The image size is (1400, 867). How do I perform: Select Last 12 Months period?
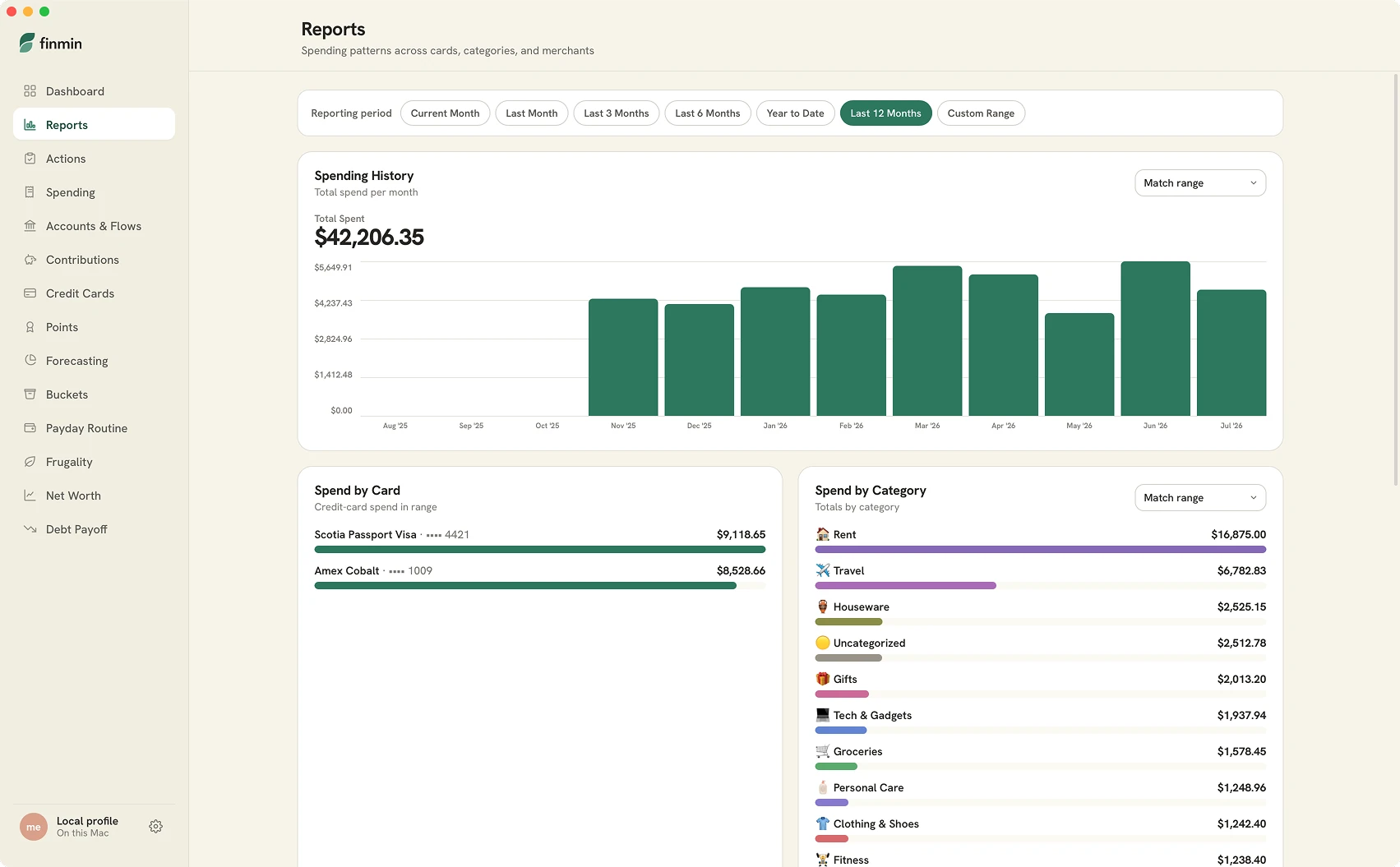point(885,113)
